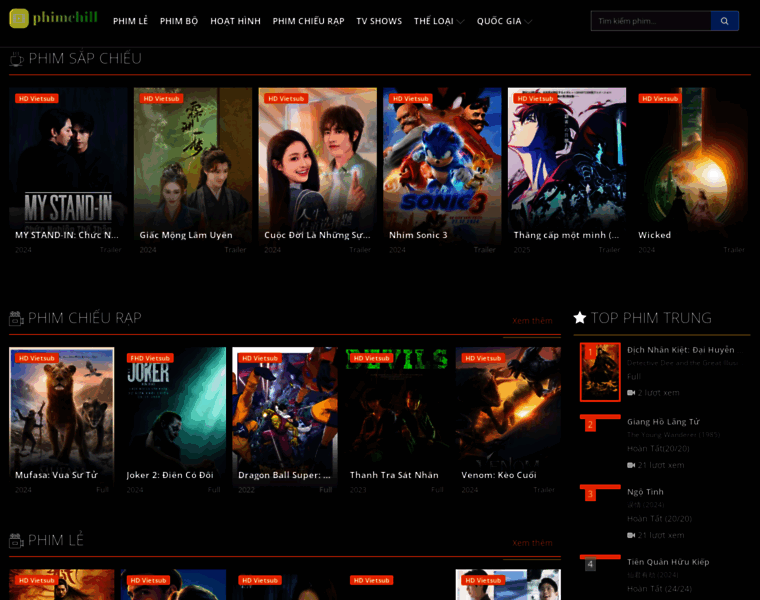Click Xem thêm link for Phim Chiếu Rạp
Viewport: 760px width, 600px height.
pyautogui.click(x=532, y=321)
